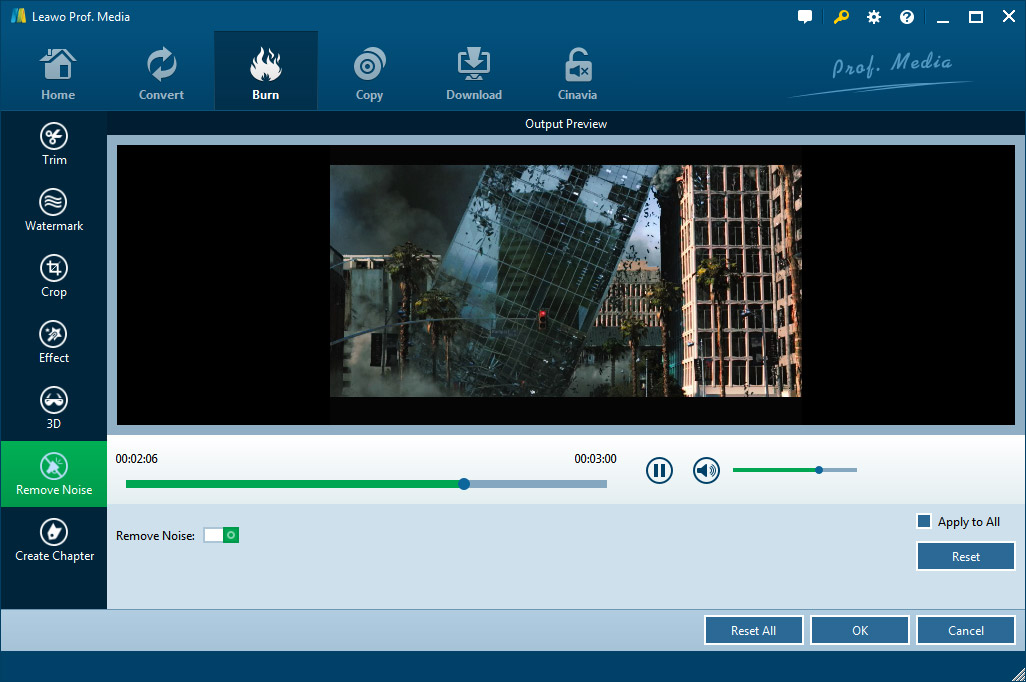Screen dimensions: 1026x682
Task: Enable the Apply to All checkbox
Action: pyautogui.click(x=924, y=522)
